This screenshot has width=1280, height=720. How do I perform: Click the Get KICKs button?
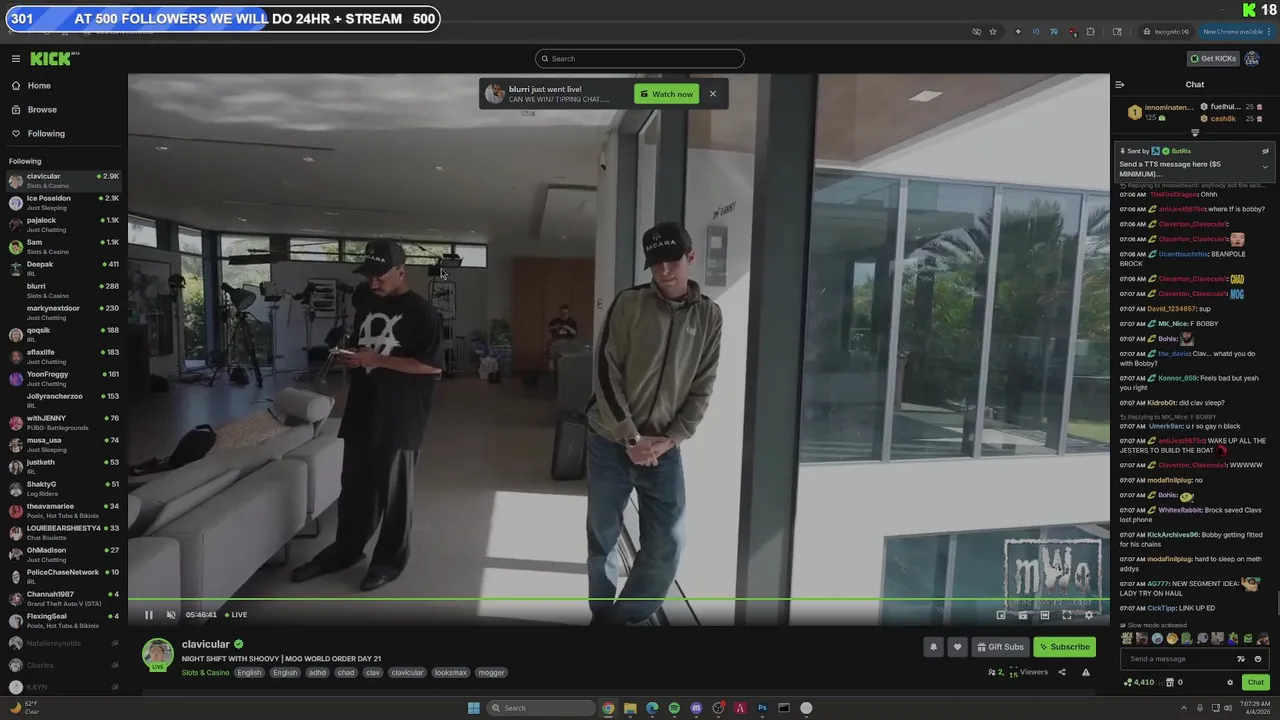[1213, 59]
